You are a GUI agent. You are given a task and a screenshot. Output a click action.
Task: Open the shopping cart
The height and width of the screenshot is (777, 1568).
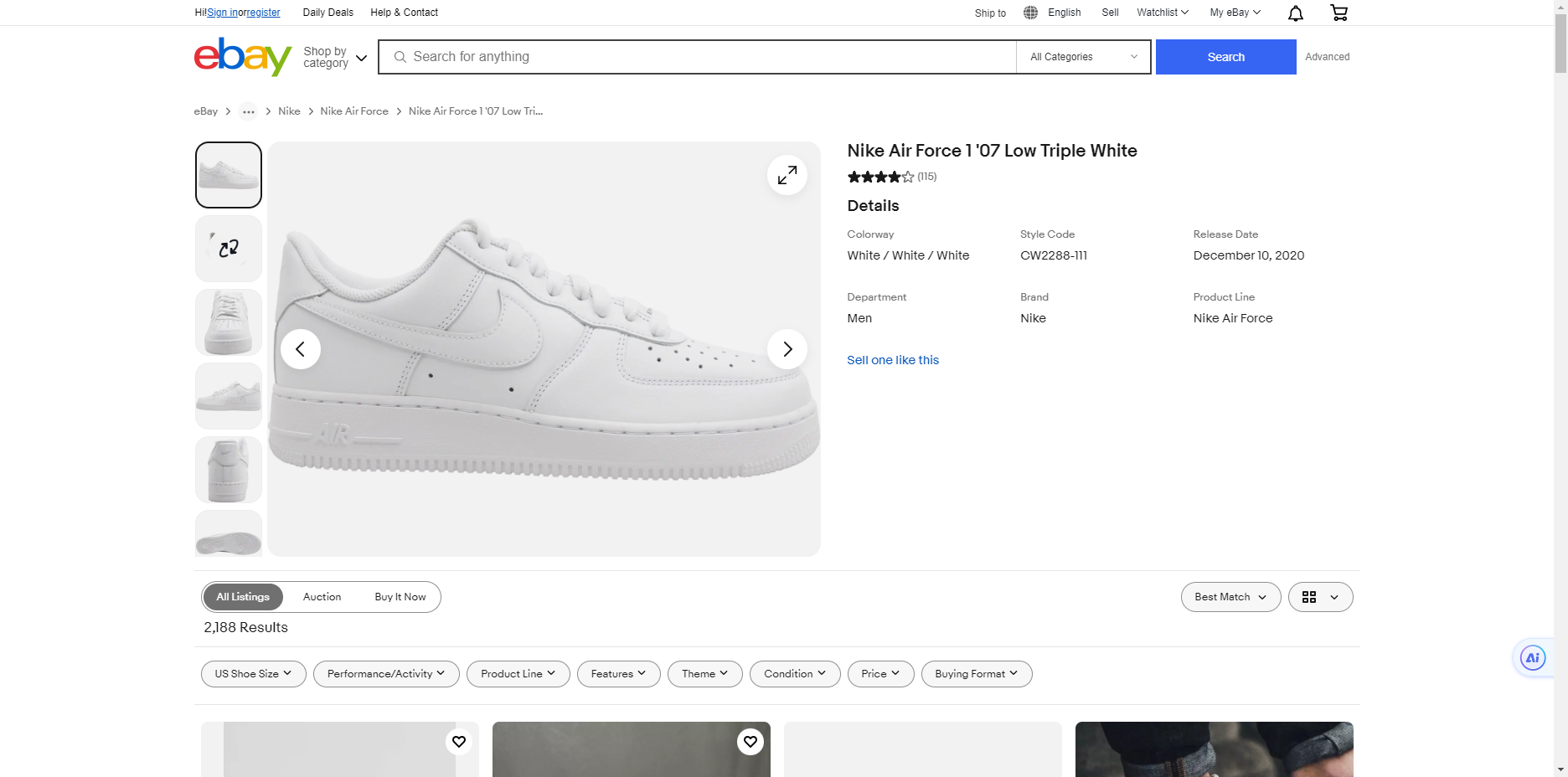click(x=1338, y=13)
